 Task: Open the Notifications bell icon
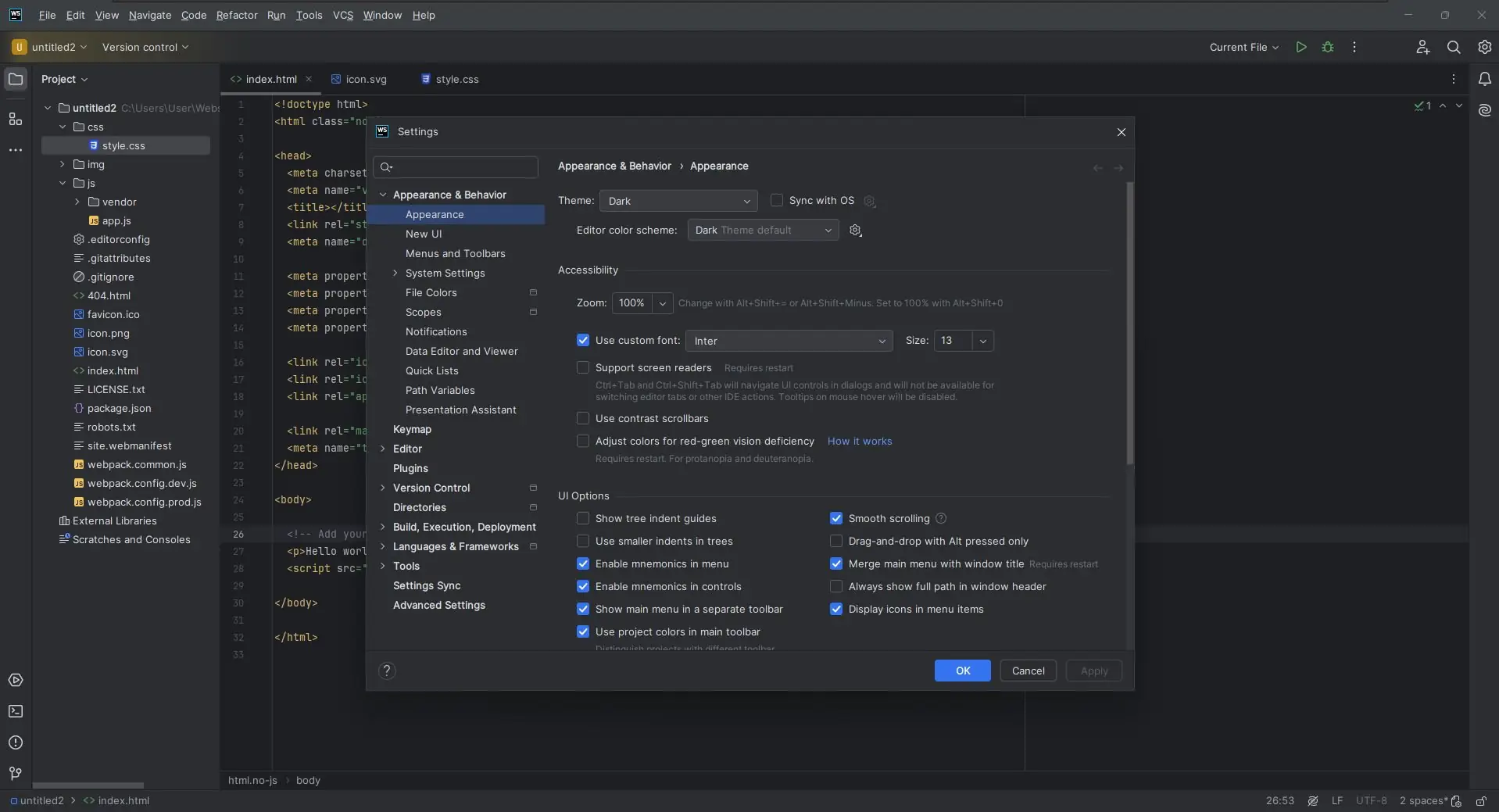pyautogui.click(x=1484, y=79)
